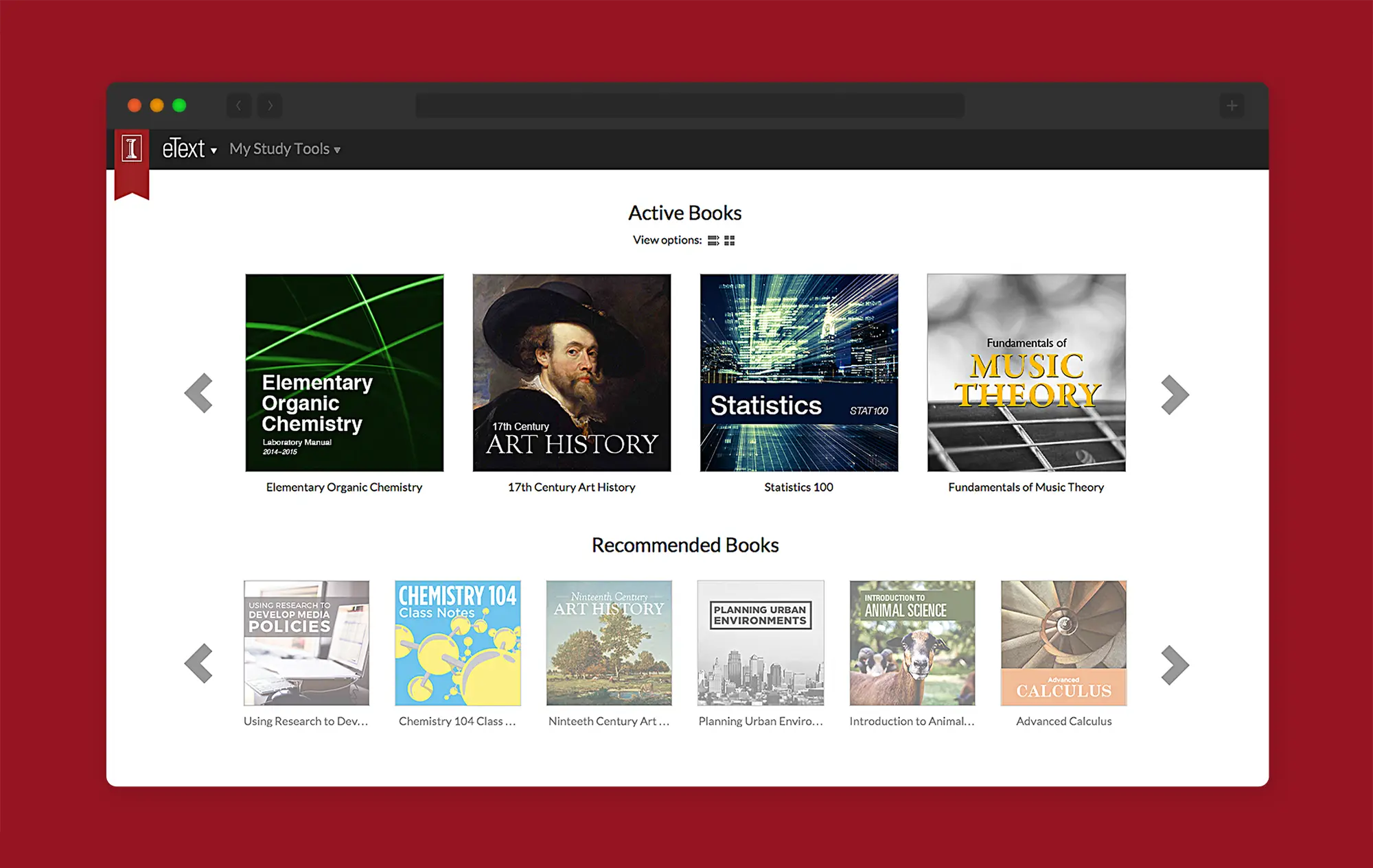
Task: Click 'Planning Urban Enviro…' title
Action: (761, 721)
